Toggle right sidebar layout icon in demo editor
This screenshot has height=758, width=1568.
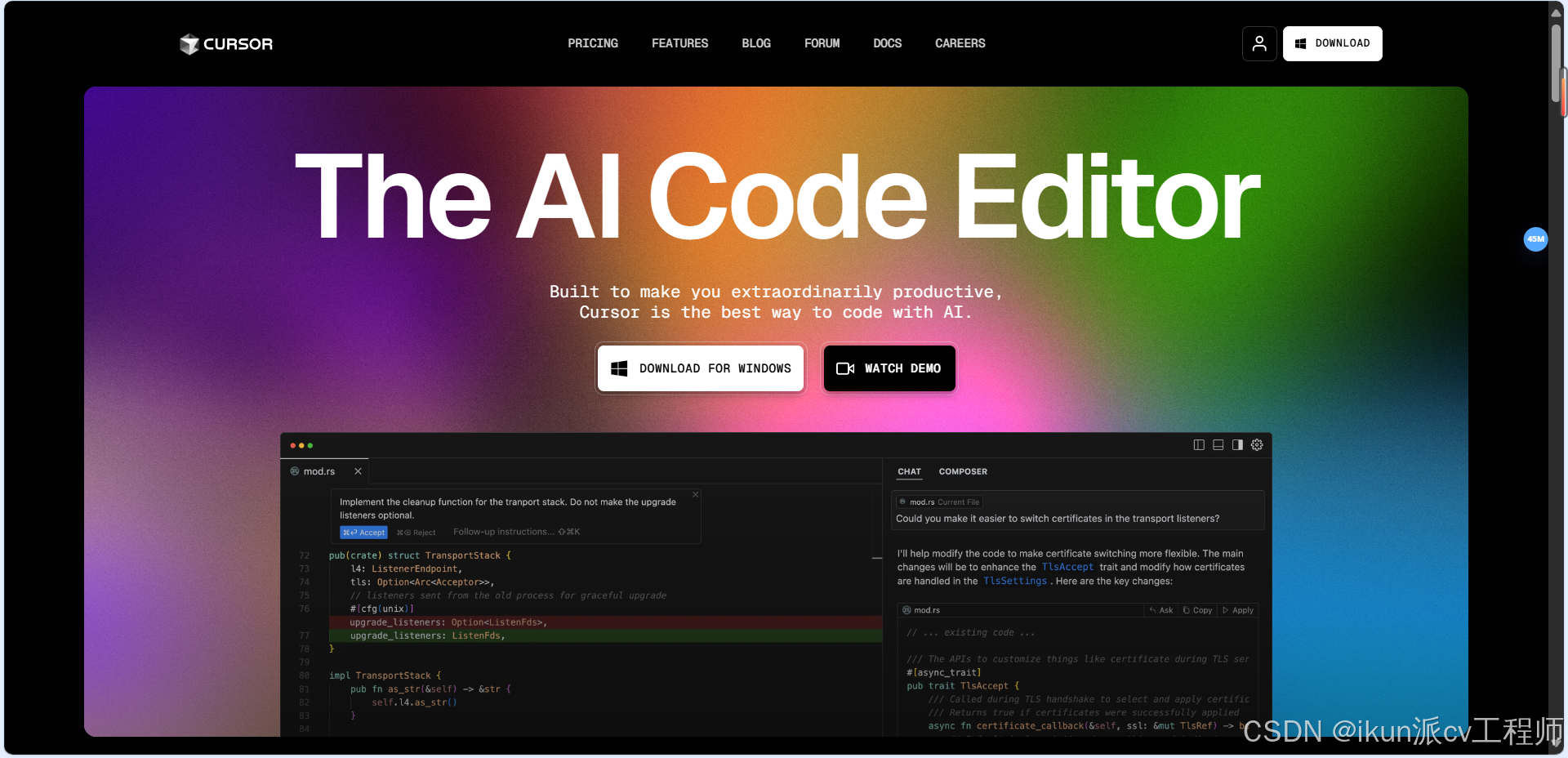click(x=1237, y=445)
